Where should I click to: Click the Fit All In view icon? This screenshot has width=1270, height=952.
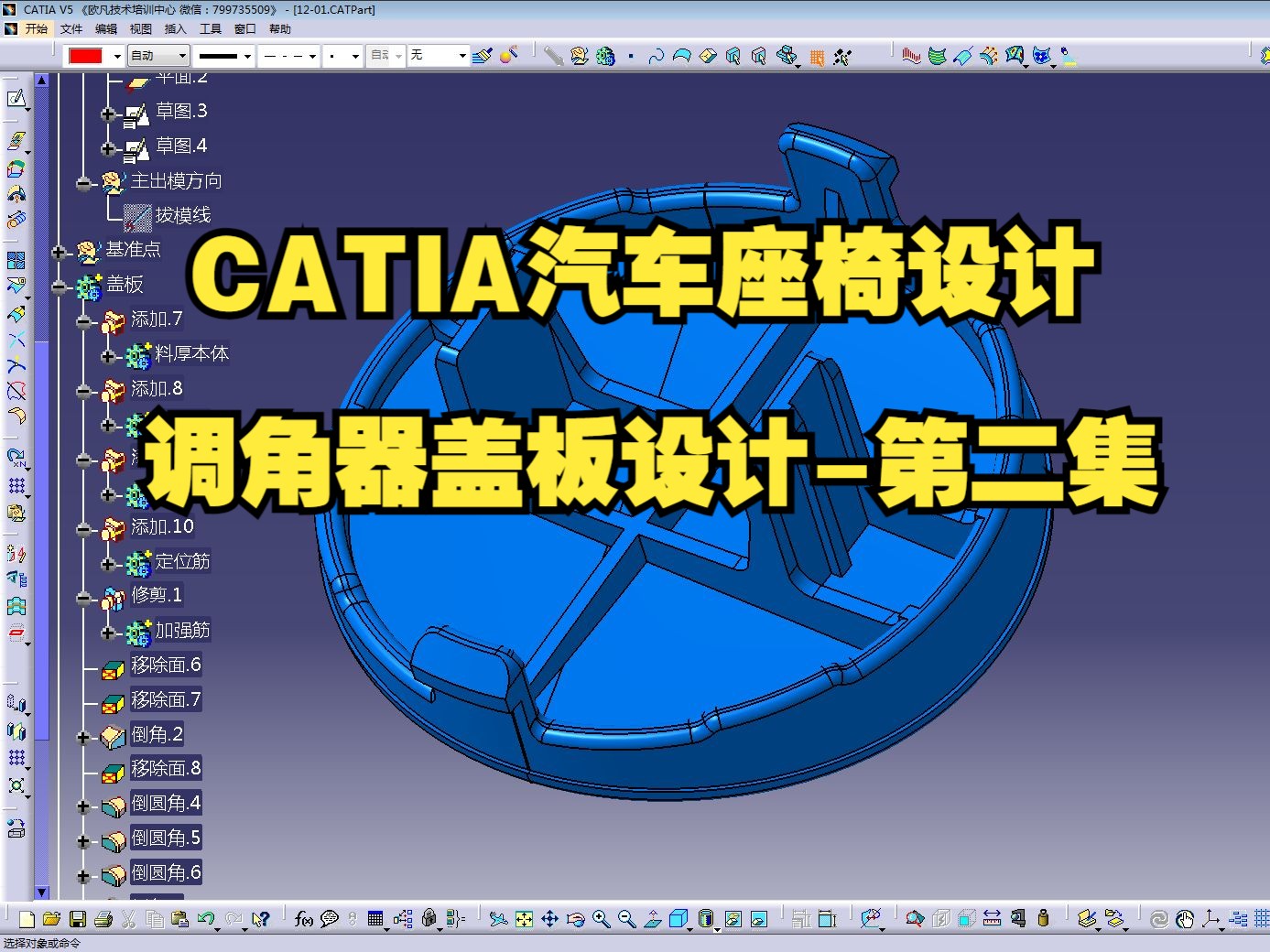(524, 919)
